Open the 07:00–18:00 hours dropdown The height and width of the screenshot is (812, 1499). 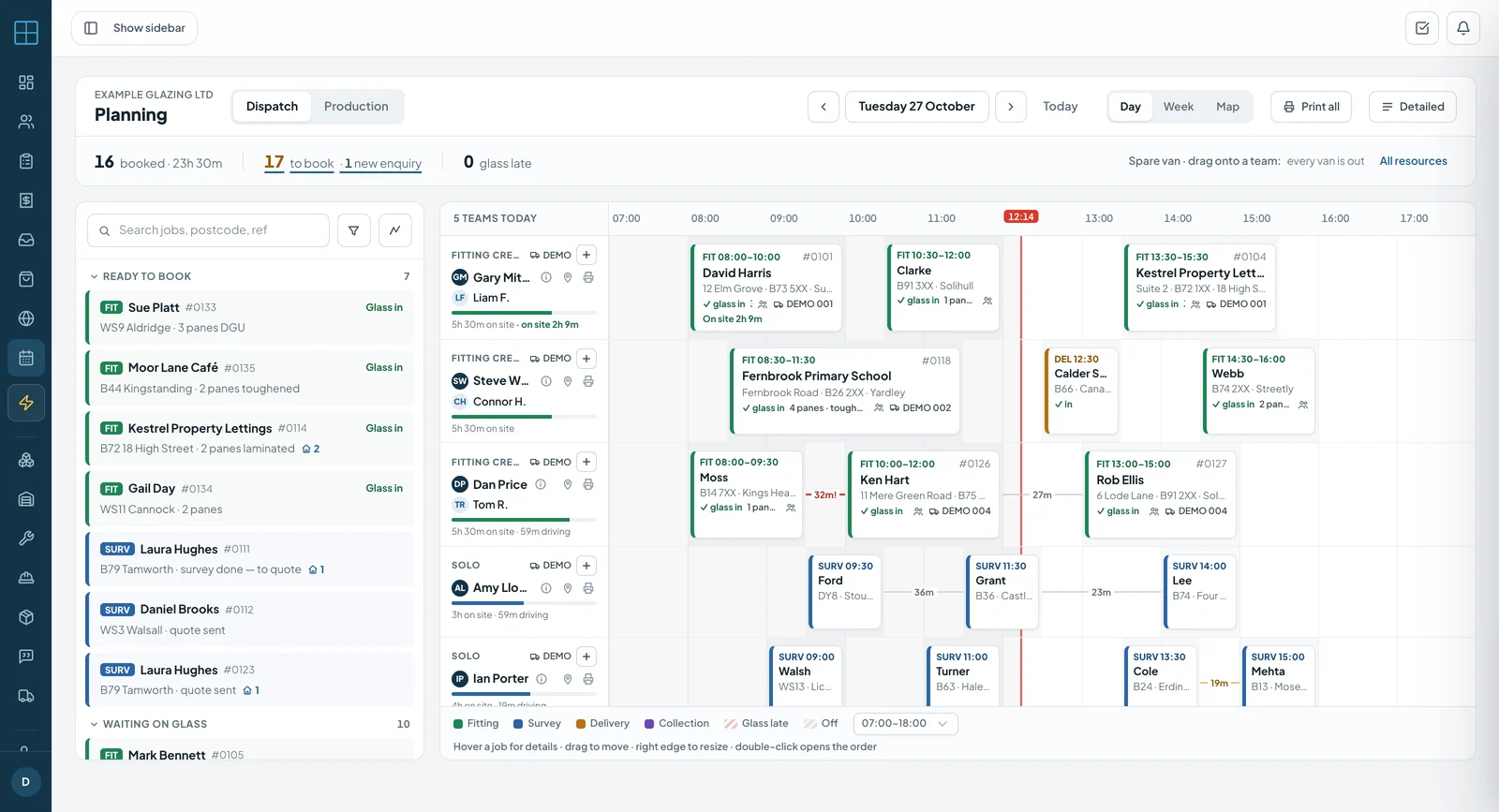click(905, 724)
